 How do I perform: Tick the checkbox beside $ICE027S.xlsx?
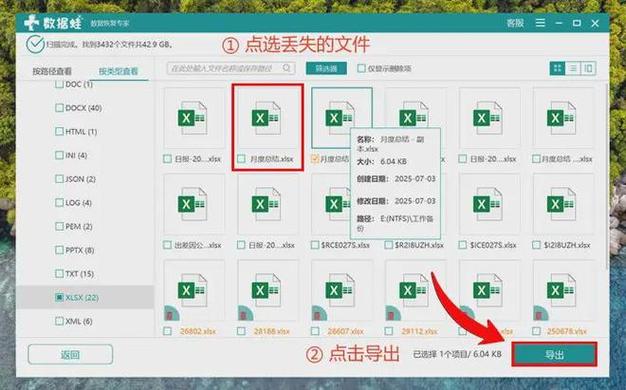pos(463,245)
